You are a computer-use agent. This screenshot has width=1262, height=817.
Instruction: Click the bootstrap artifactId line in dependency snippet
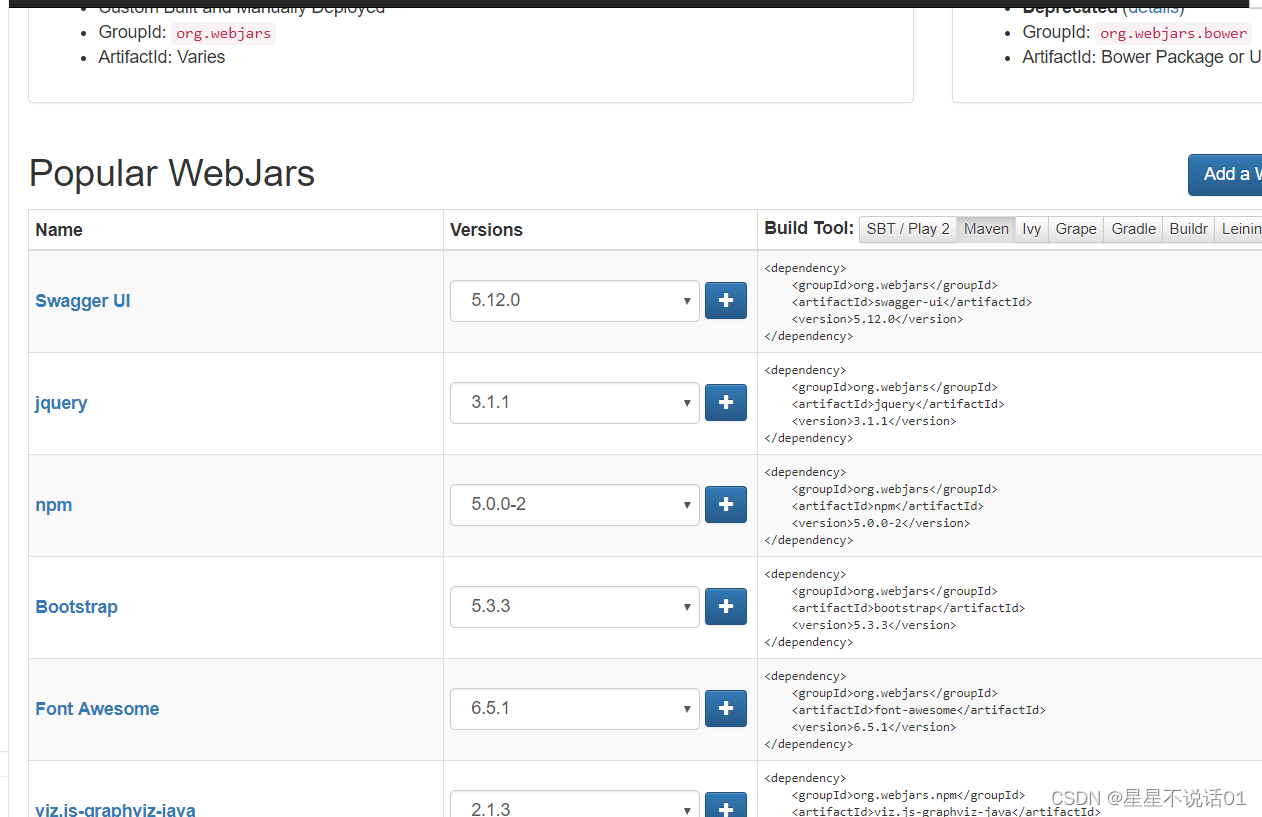[908, 608]
